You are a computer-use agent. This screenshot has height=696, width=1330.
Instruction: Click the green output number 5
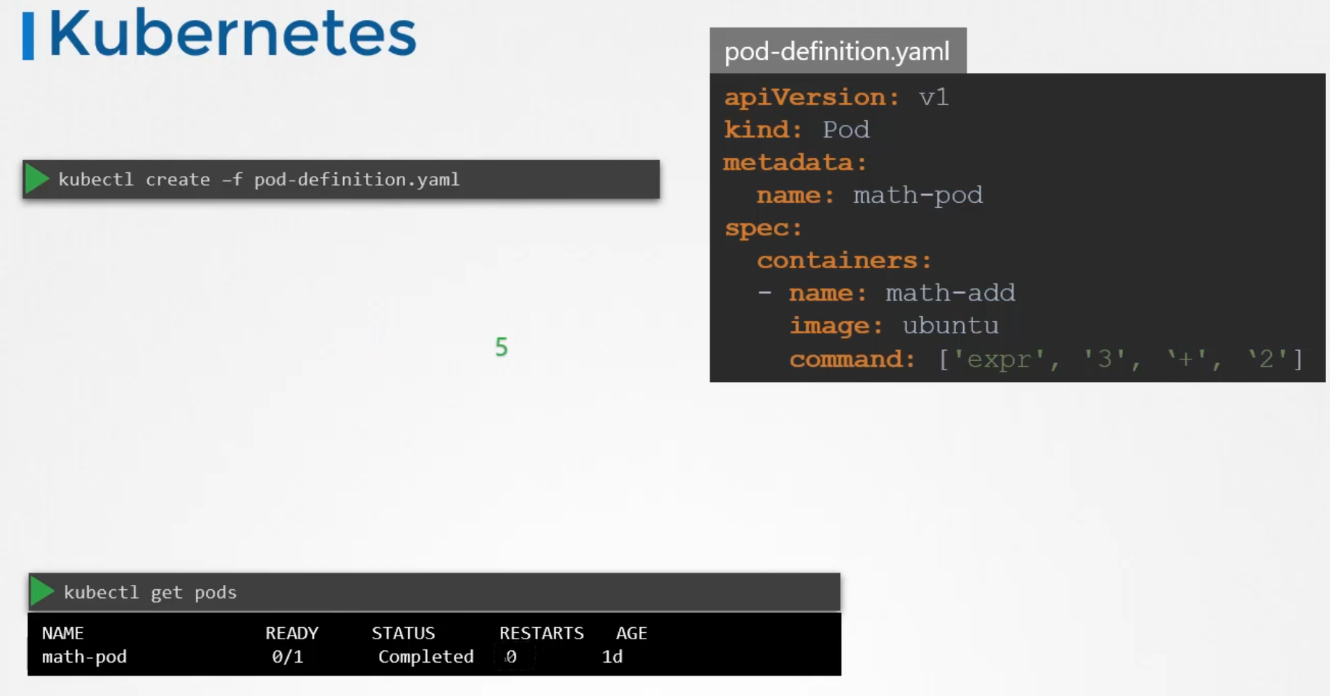coord(501,348)
